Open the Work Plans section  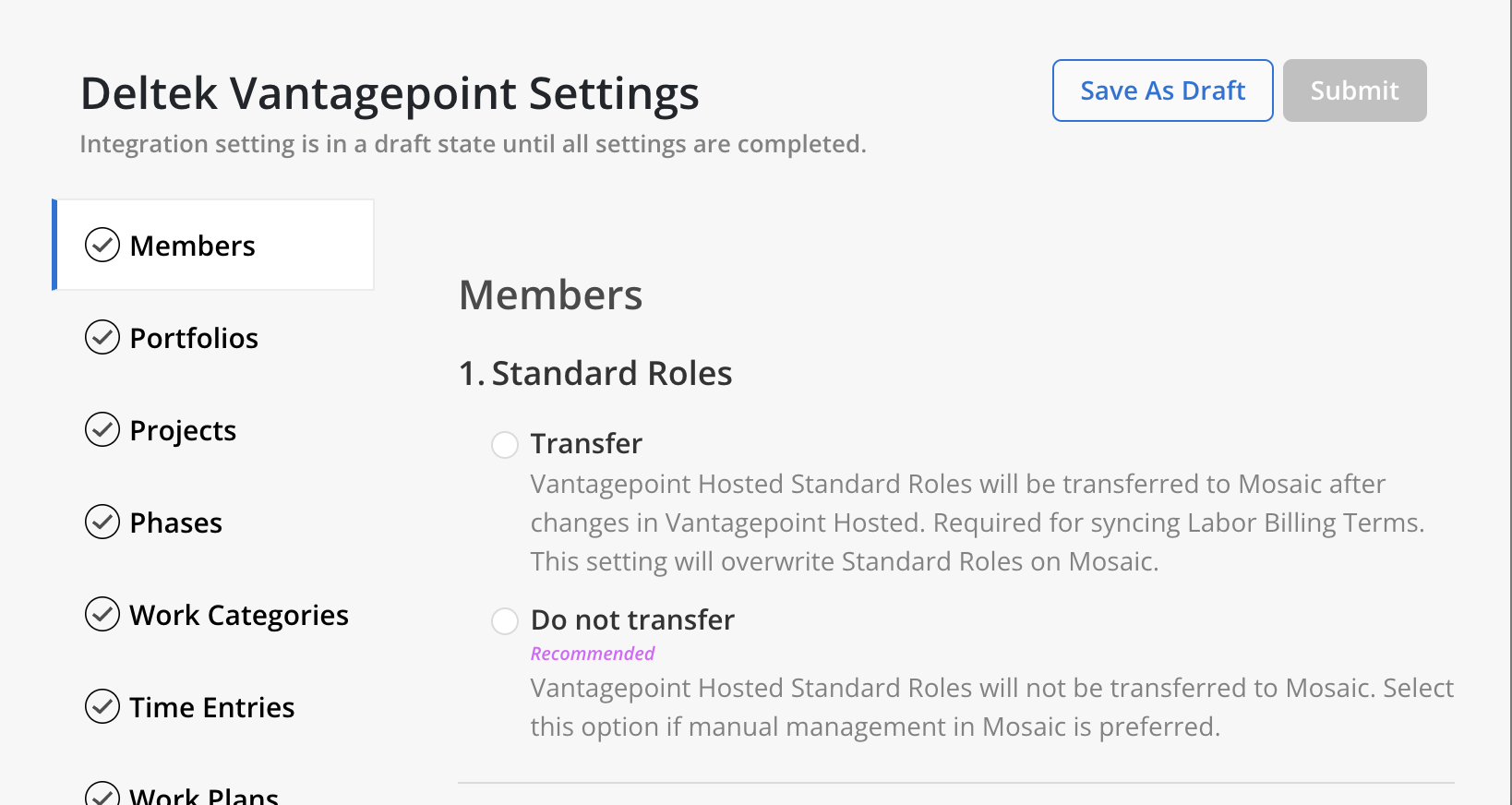213,792
